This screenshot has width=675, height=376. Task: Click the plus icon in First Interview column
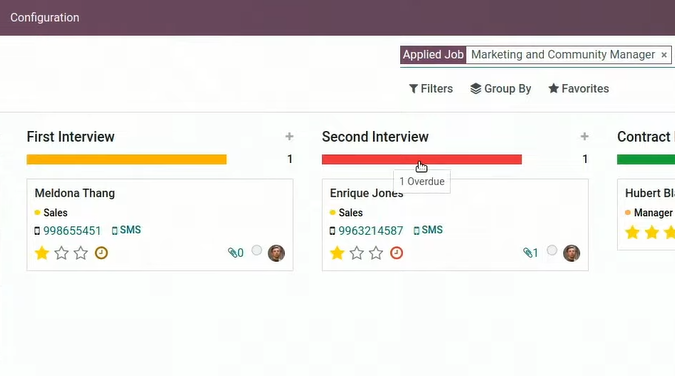pos(289,137)
